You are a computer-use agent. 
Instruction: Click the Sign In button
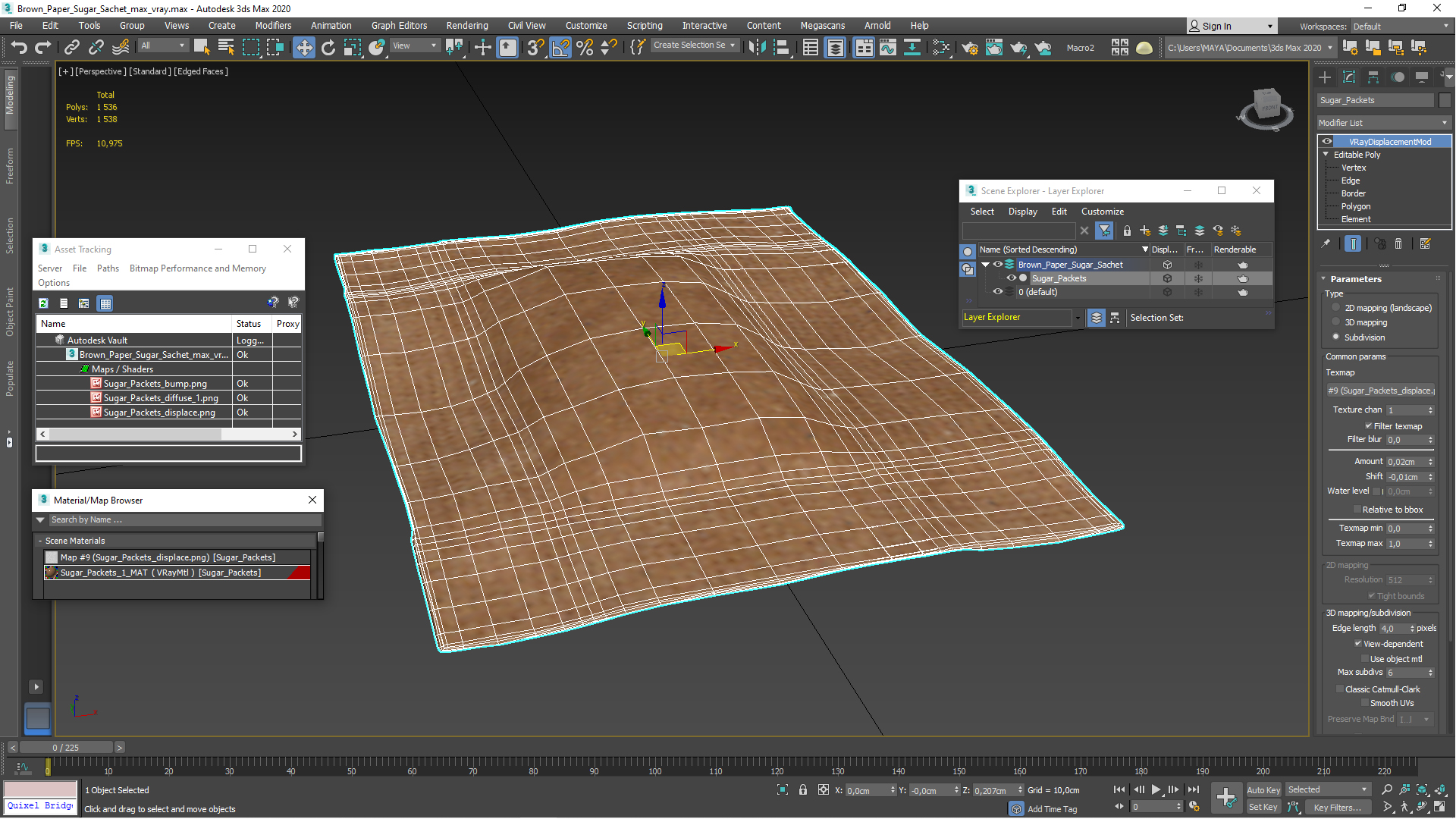point(1231,27)
